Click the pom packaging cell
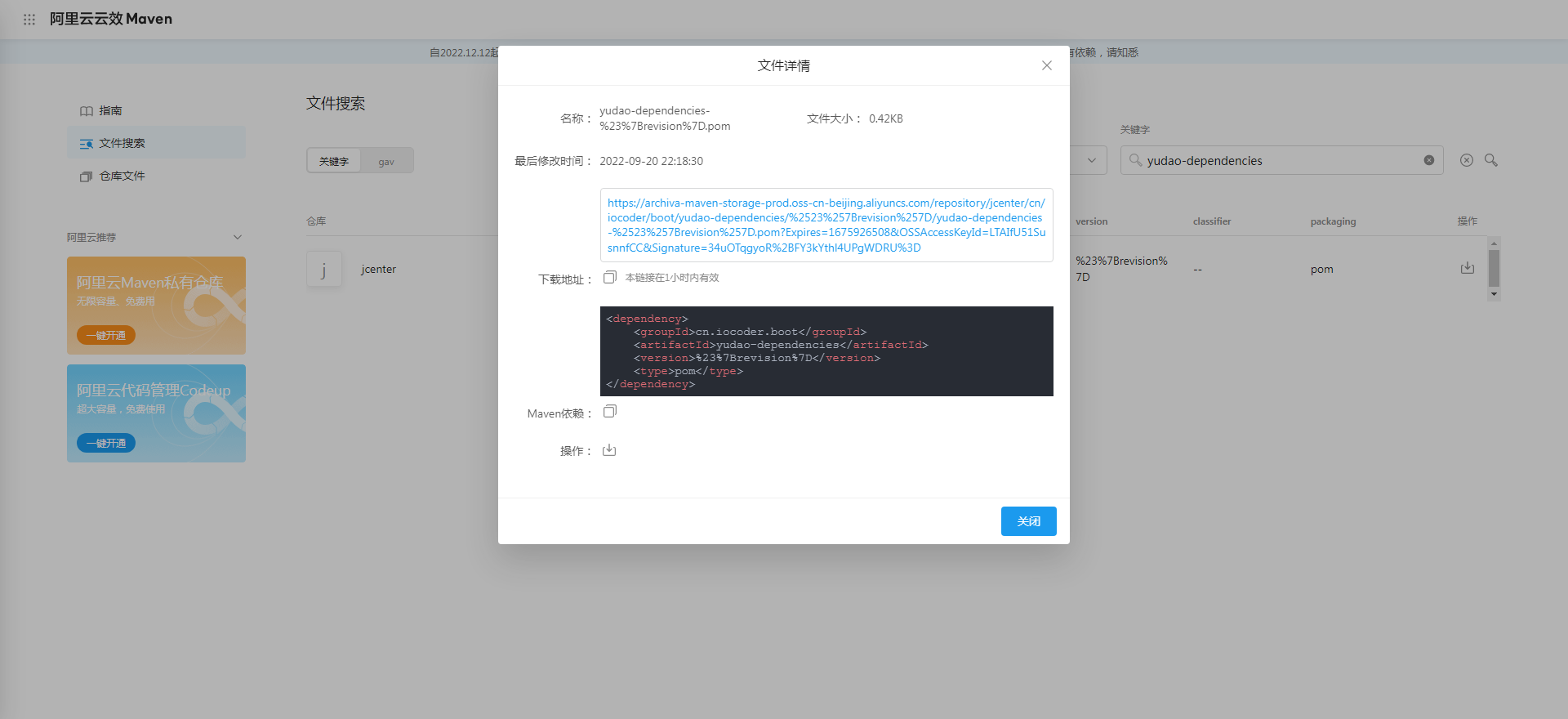Image resolution: width=1568 pixels, height=719 pixels. pyautogui.click(x=1321, y=270)
